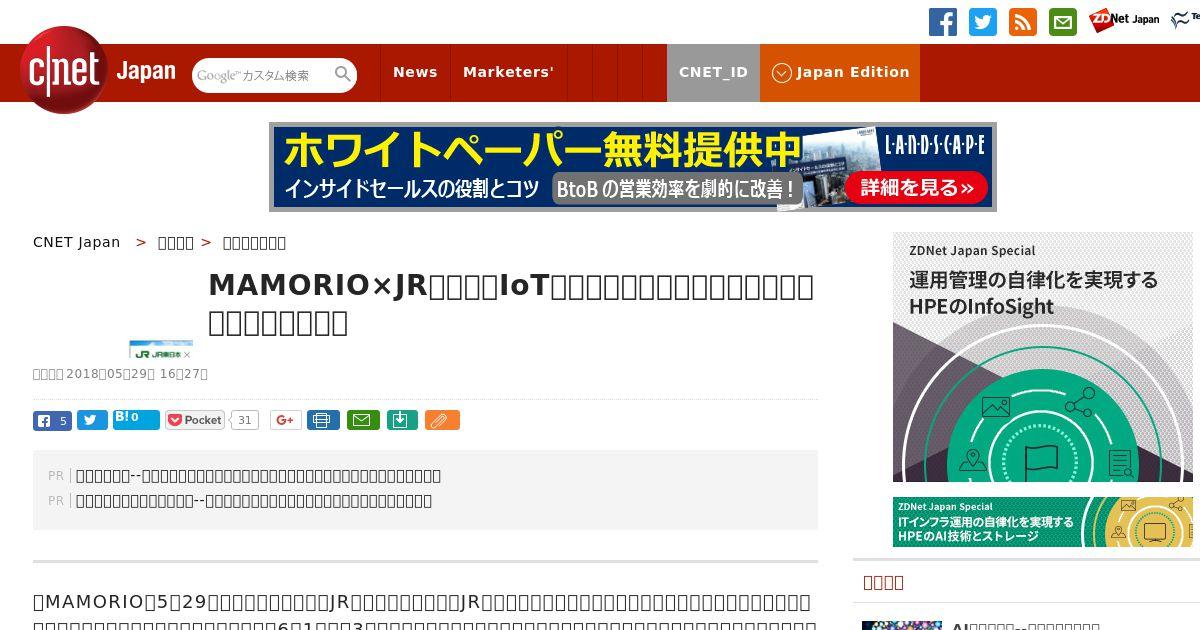Open the News menu
This screenshot has width=1200, height=630.
pos(415,72)
